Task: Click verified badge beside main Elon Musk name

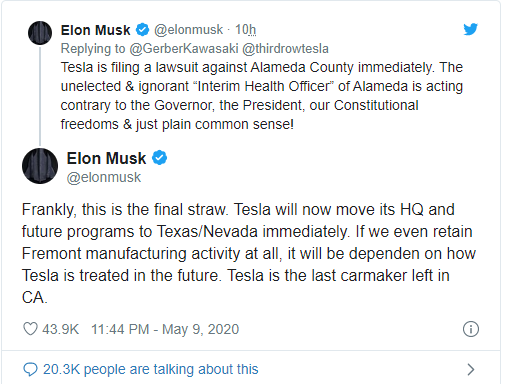Action: pyautogui.click(x=160, y=158)
